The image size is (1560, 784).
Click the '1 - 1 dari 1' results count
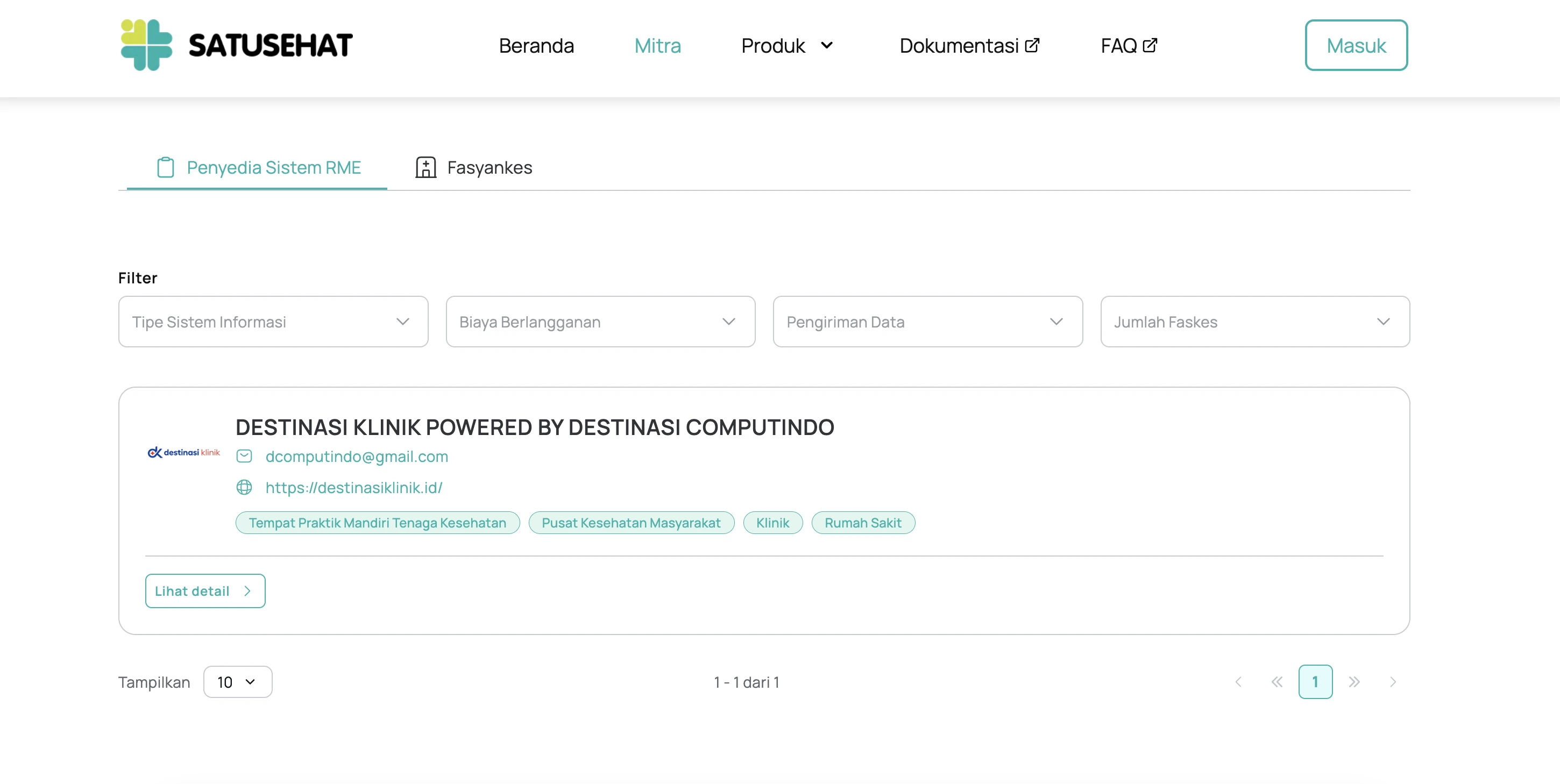747,682
